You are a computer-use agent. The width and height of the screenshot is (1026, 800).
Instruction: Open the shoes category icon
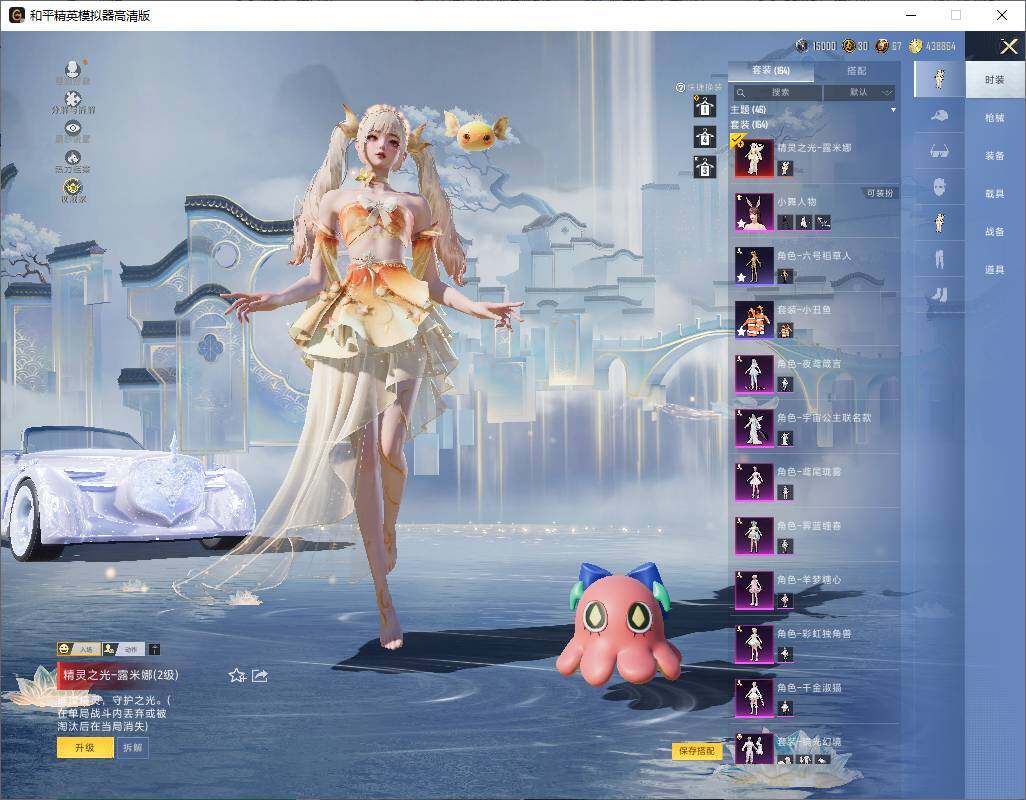tap(939, 296)
